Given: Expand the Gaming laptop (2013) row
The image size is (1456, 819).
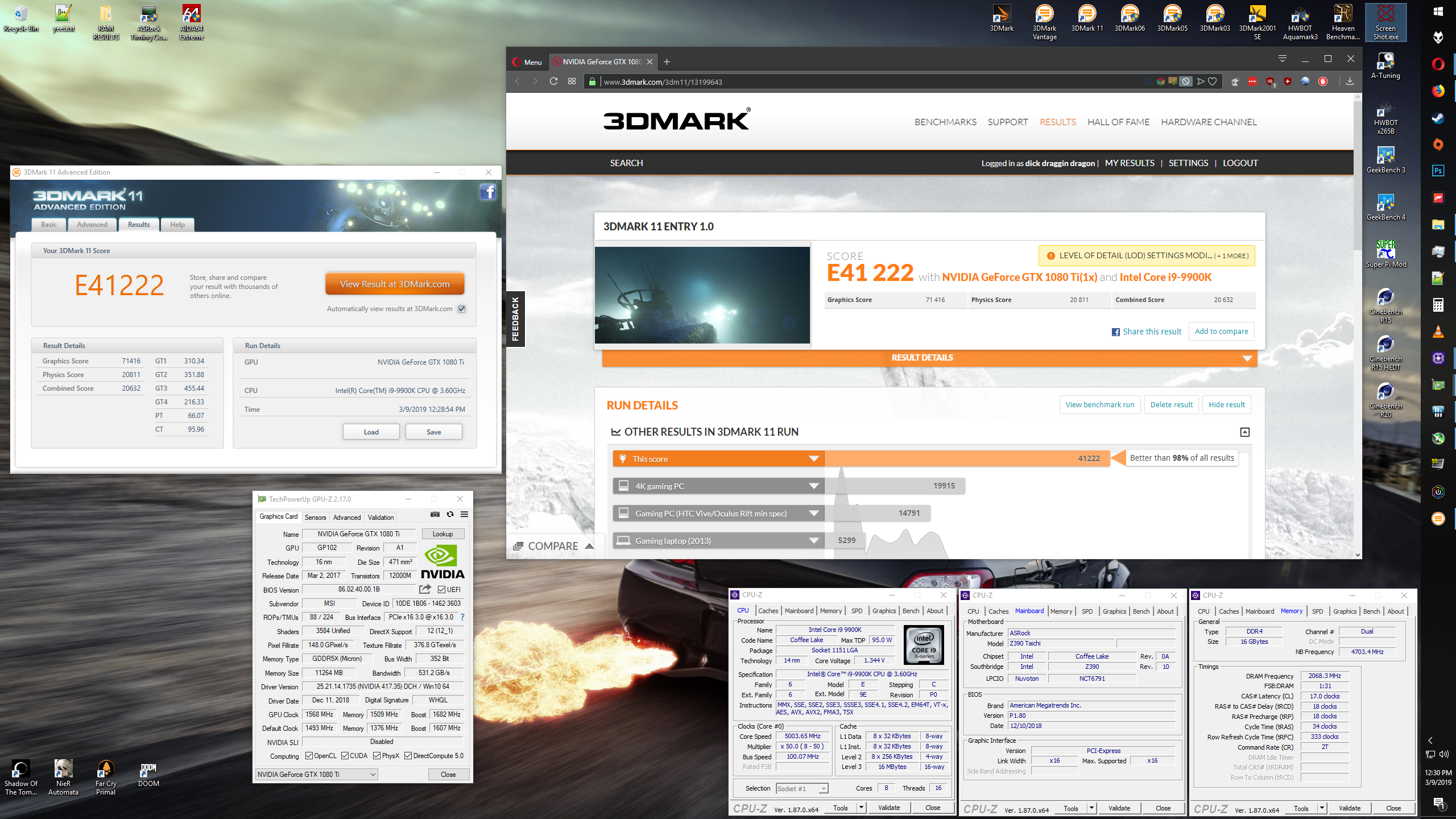Looking at the screenshot, I should pos(814,540).
